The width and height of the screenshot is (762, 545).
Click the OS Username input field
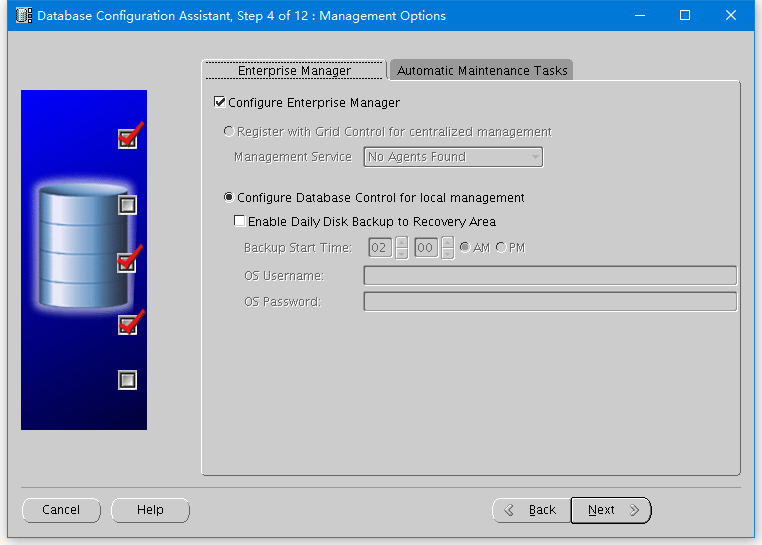click(x=550, y=275)
